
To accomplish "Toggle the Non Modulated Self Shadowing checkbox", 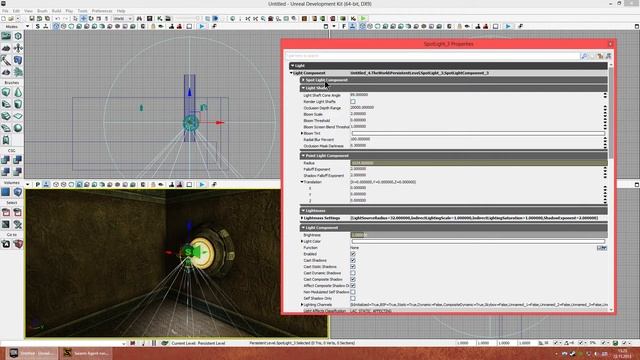I will 353,292.
